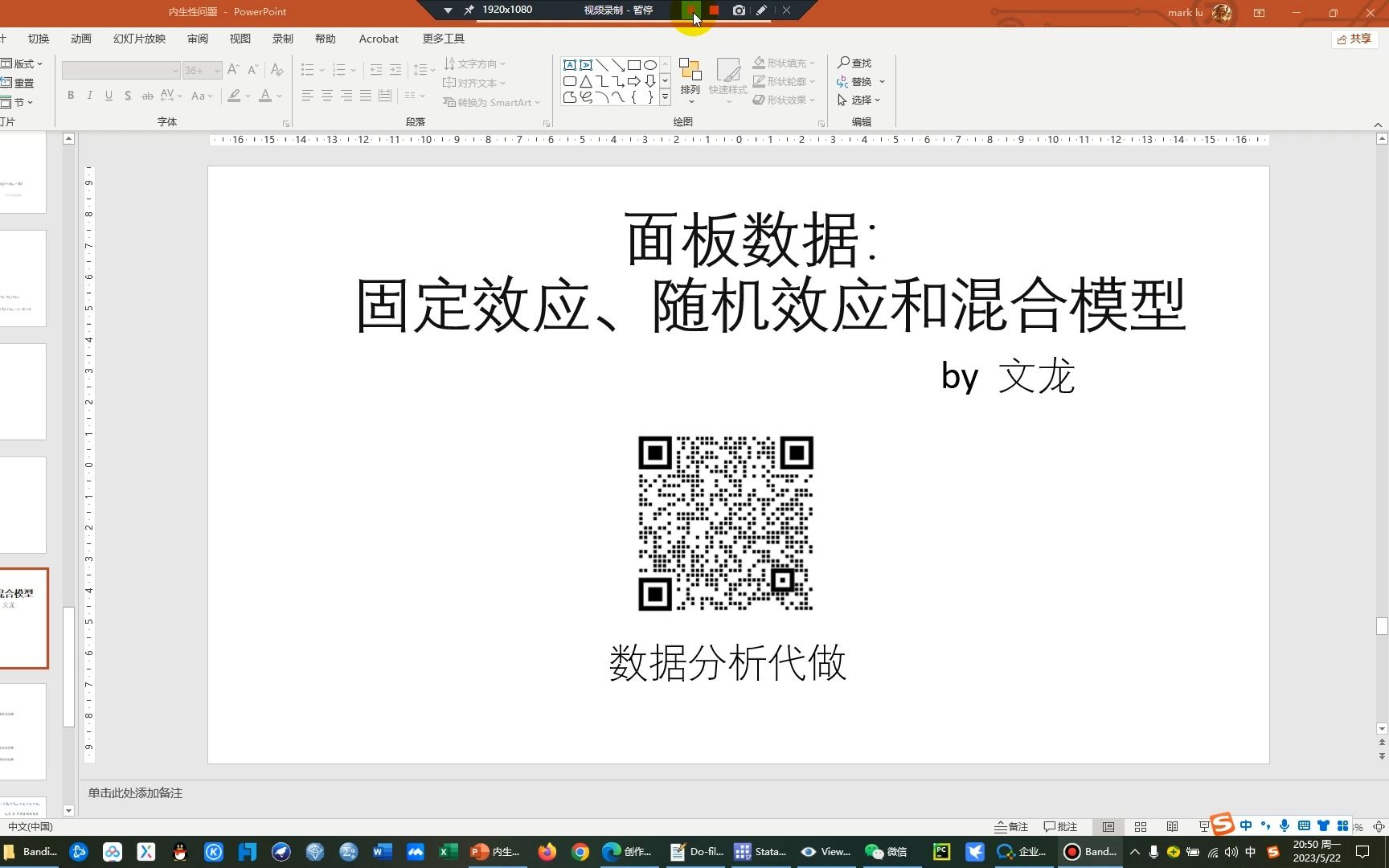Expand Layout (版式) dropdown
The width and height of the screenshot is (1389, 868).
[x=22, y=63]
